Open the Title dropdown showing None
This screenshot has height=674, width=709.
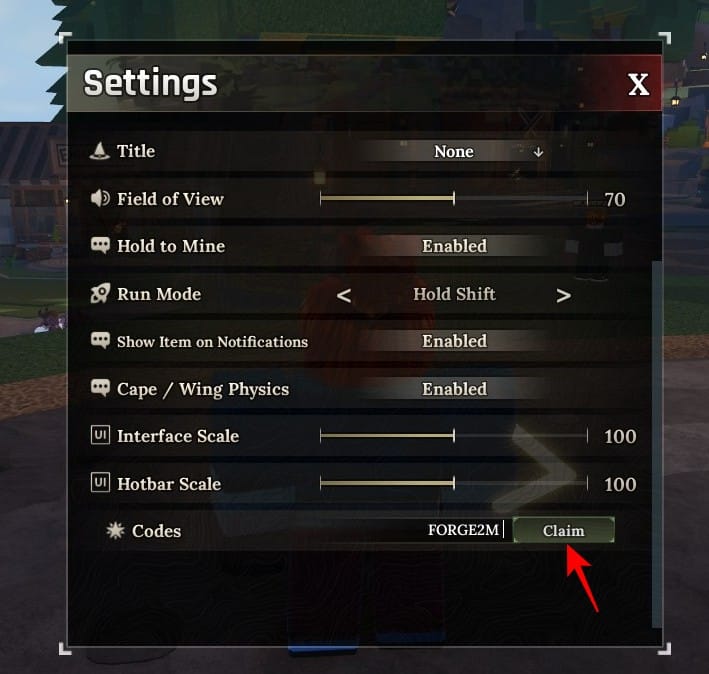pos(454,151)
